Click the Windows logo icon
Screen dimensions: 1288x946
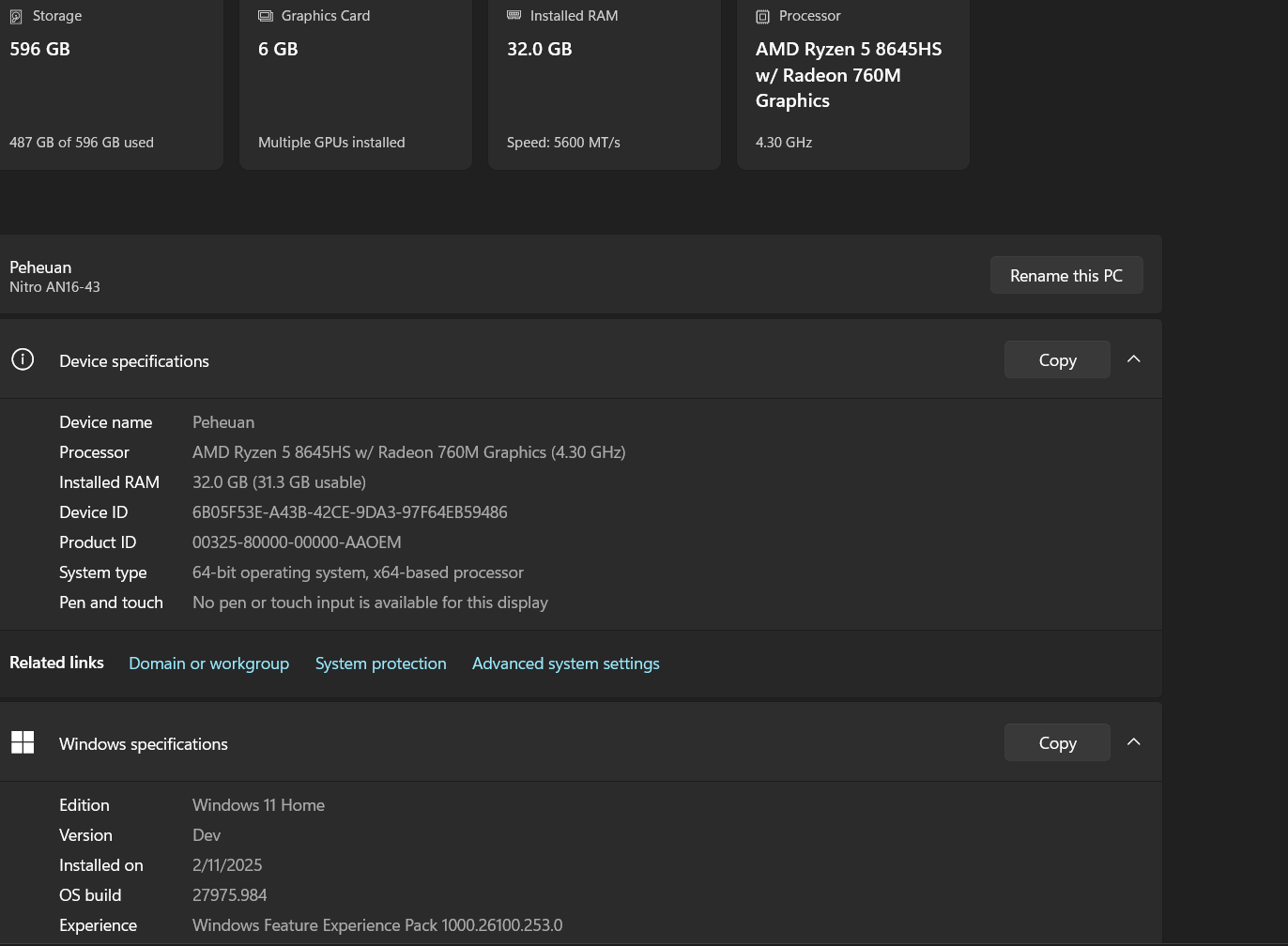tap(23, 742)
